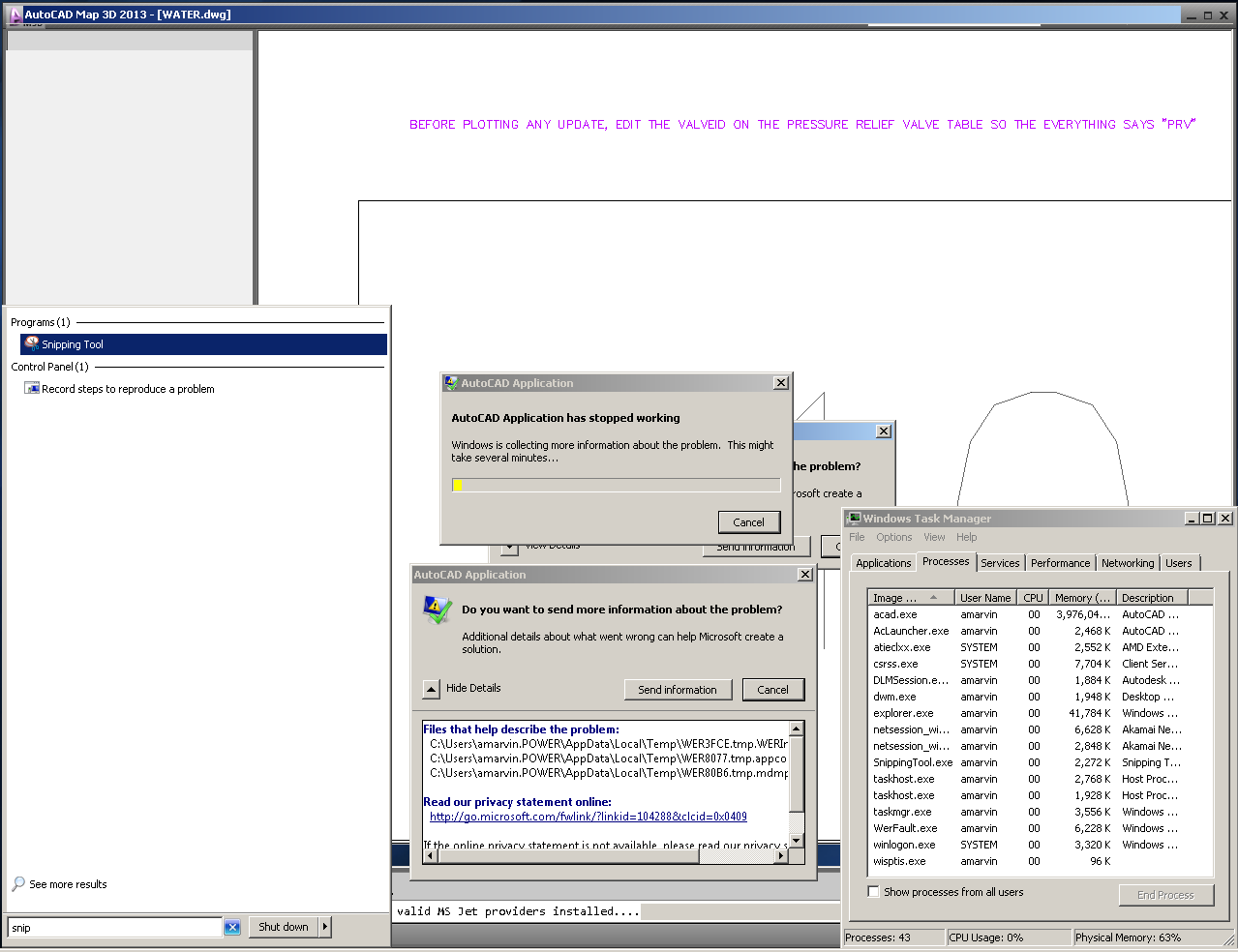Sort processes by Memory column
Image resolution: width=1238 pixels, height=952 pixels.
tap(1082, 598)
